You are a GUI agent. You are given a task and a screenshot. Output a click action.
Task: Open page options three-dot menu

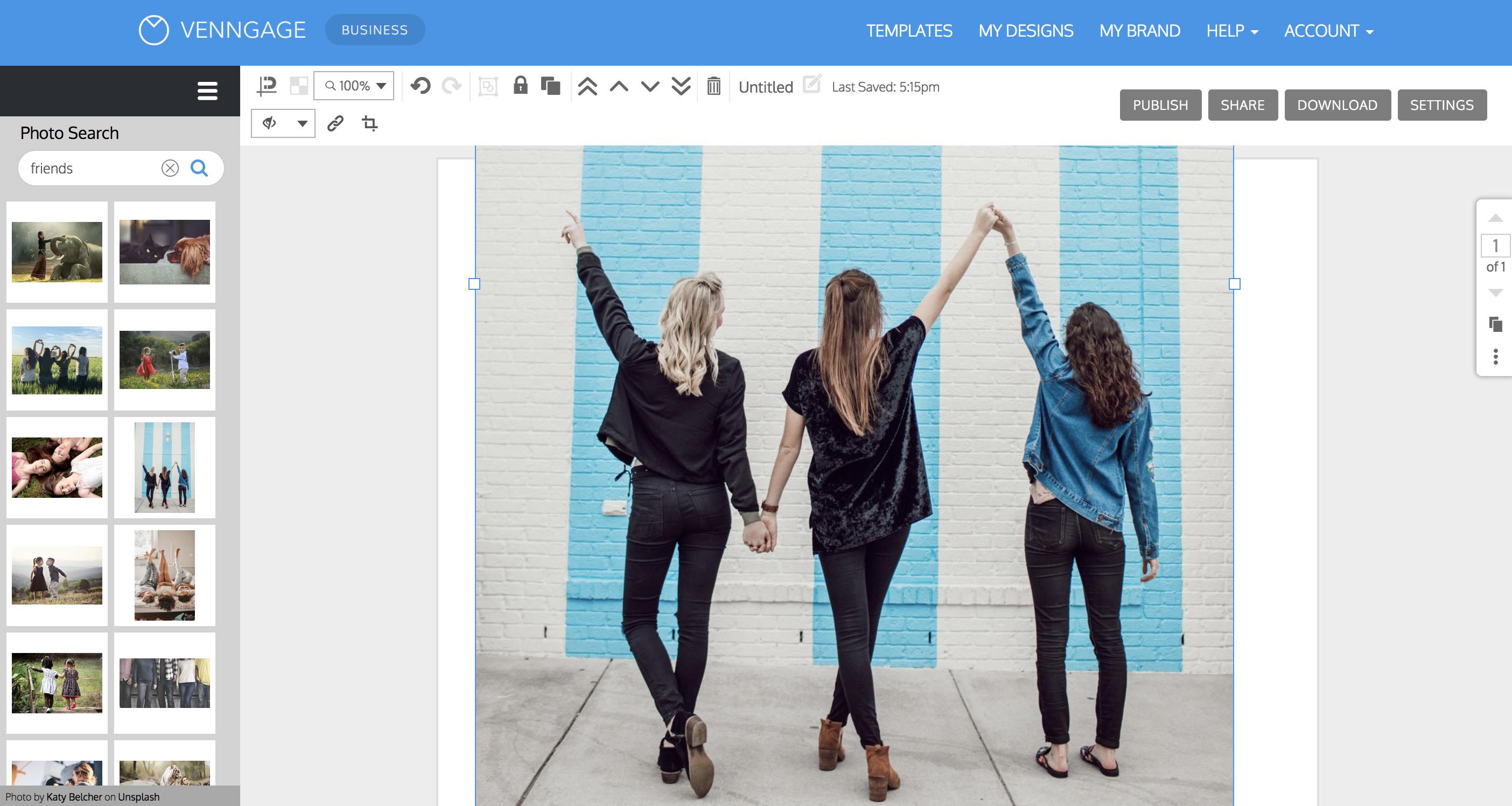pos(1495,357)
